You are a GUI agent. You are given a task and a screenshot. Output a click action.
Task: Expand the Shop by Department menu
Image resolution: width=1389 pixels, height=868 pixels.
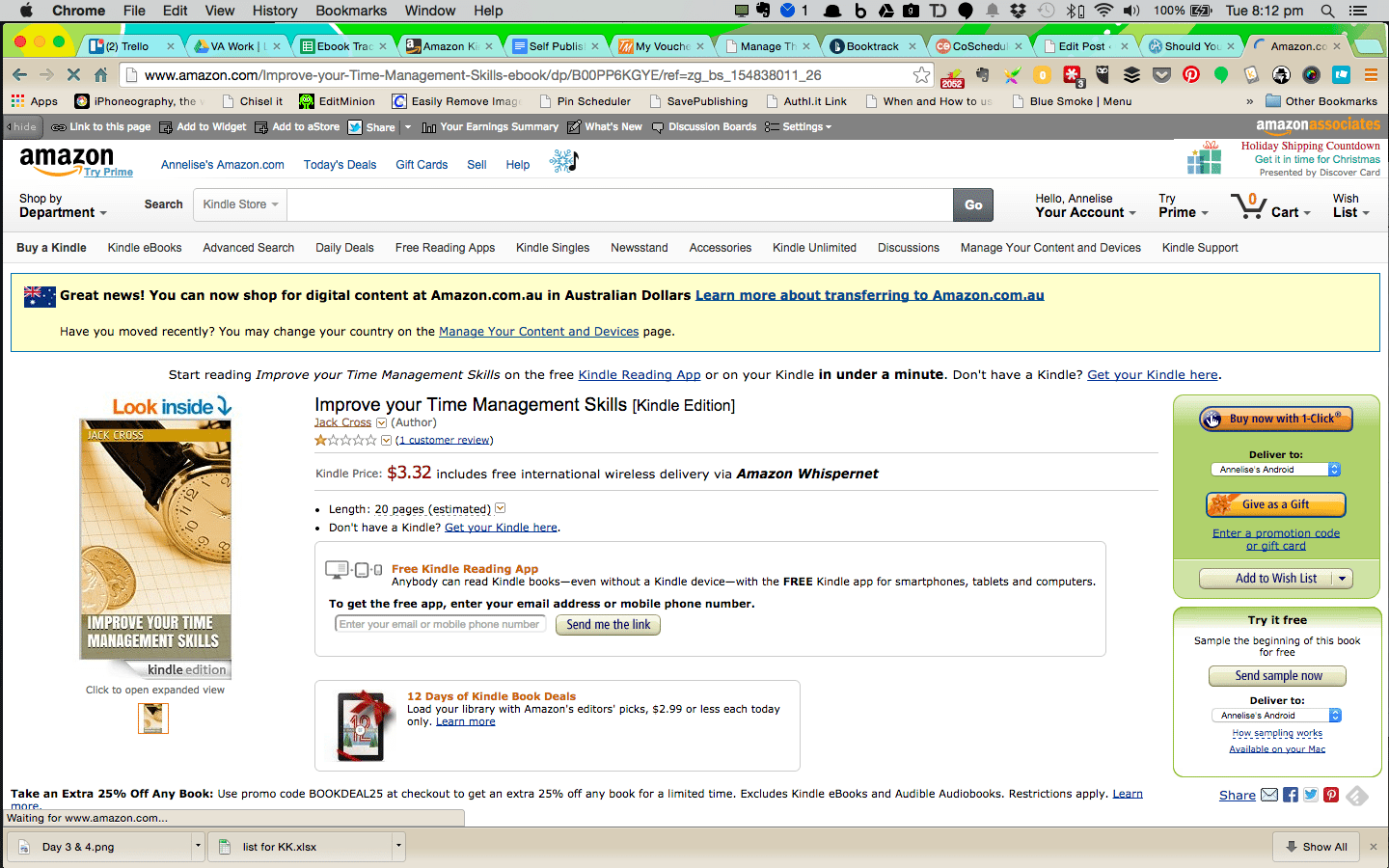click(x=63, y=205)
